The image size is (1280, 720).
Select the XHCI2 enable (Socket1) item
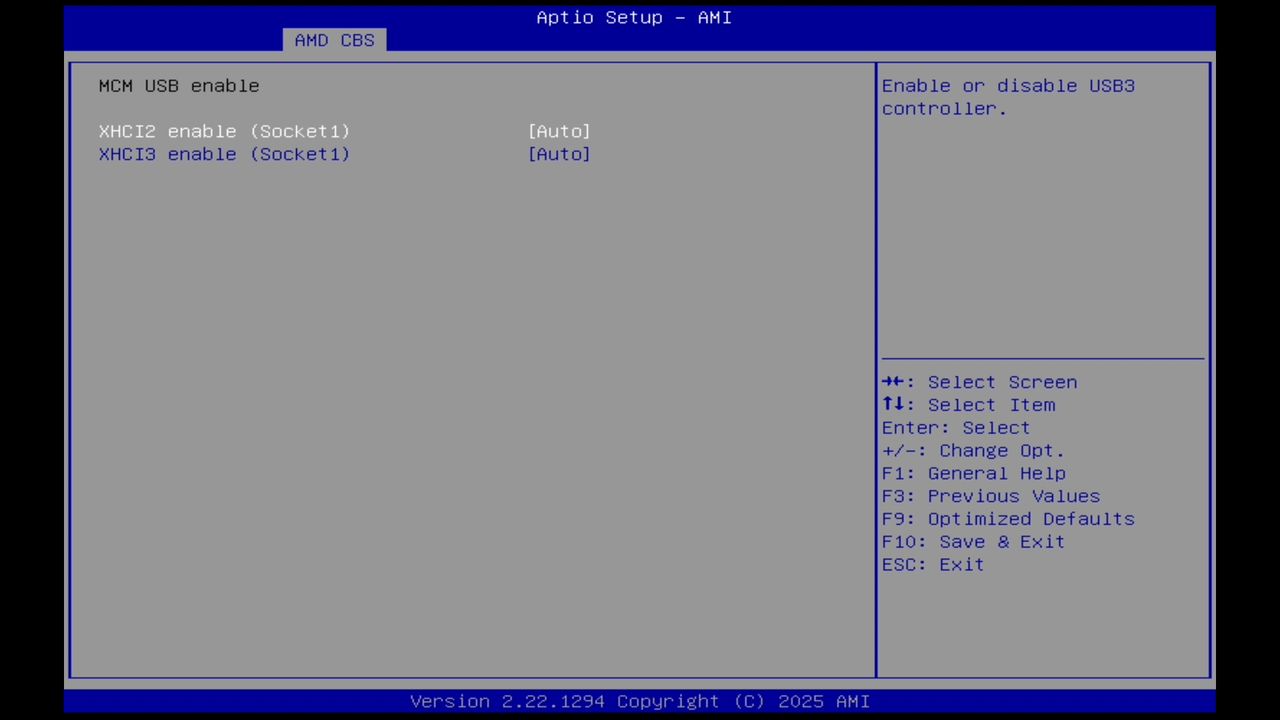click(x=224, y=131)
